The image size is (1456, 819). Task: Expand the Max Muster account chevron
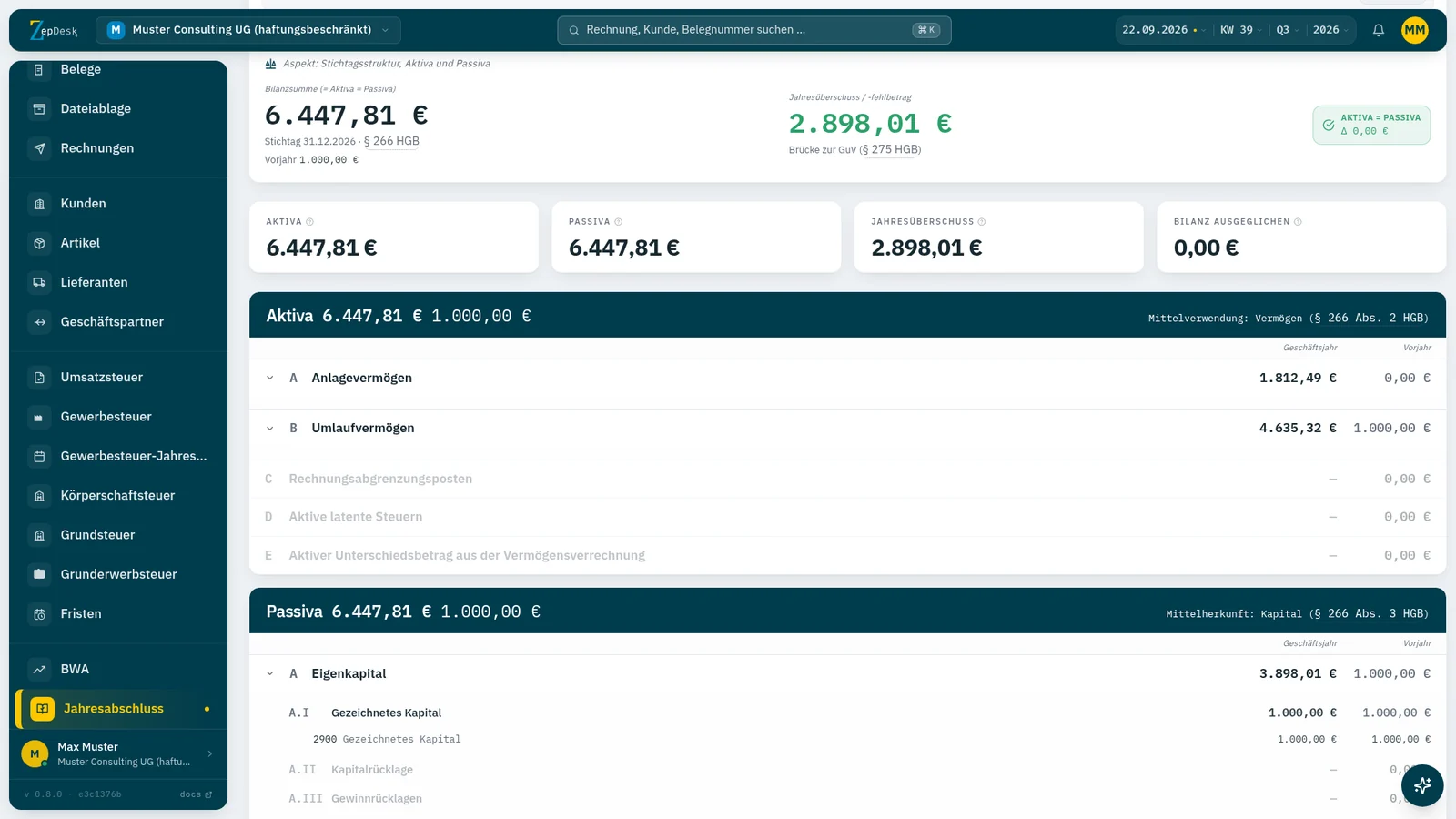[x=210, y=754]
